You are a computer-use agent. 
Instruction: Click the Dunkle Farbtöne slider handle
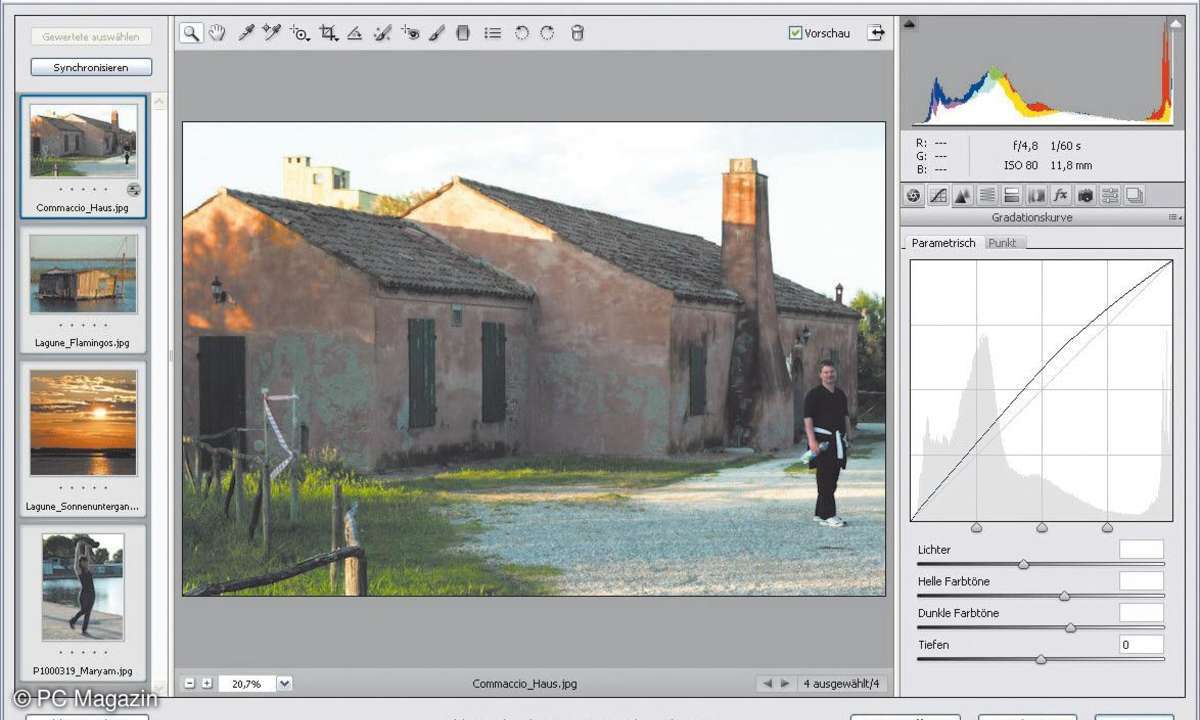[x=1071, y=628]
